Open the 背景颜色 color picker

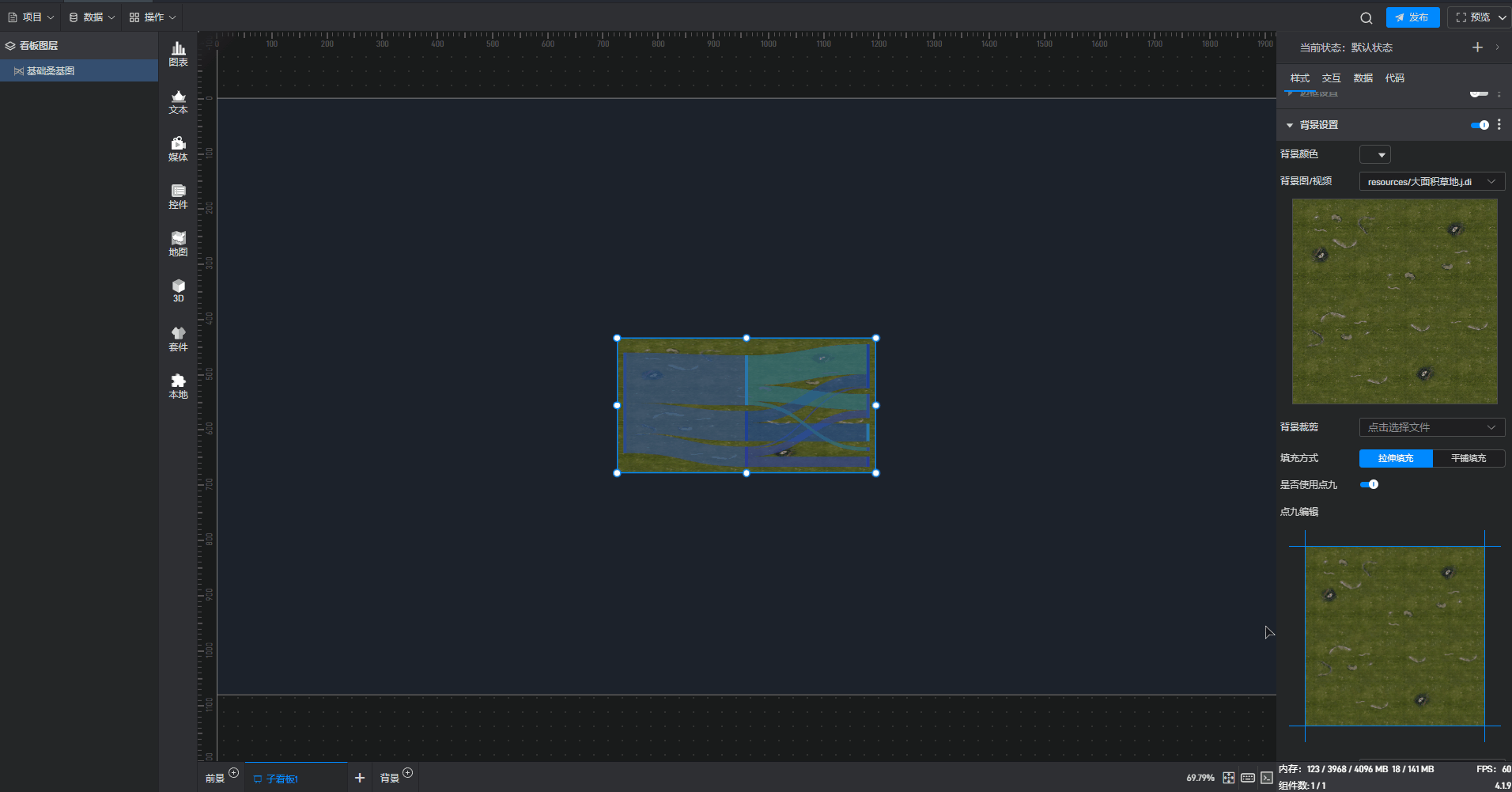point(1374,154)
